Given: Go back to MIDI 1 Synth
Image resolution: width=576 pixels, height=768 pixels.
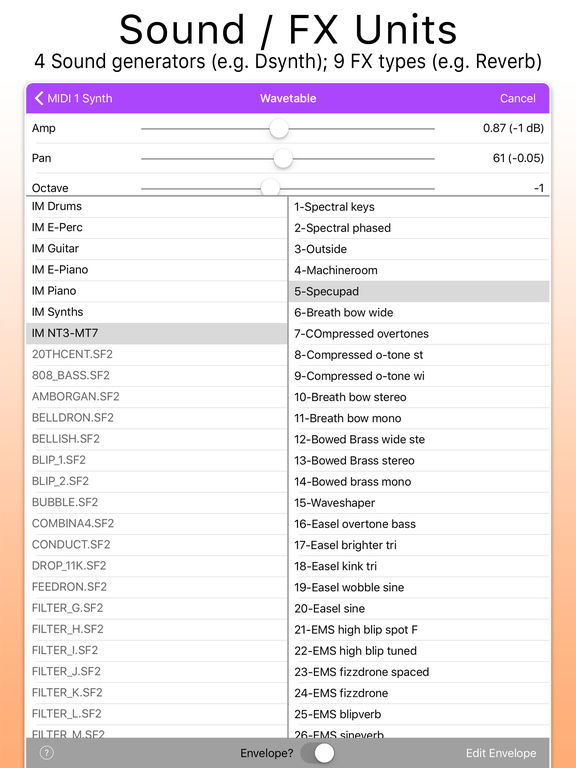Looking at the screenshot, I should pos(73,98).
